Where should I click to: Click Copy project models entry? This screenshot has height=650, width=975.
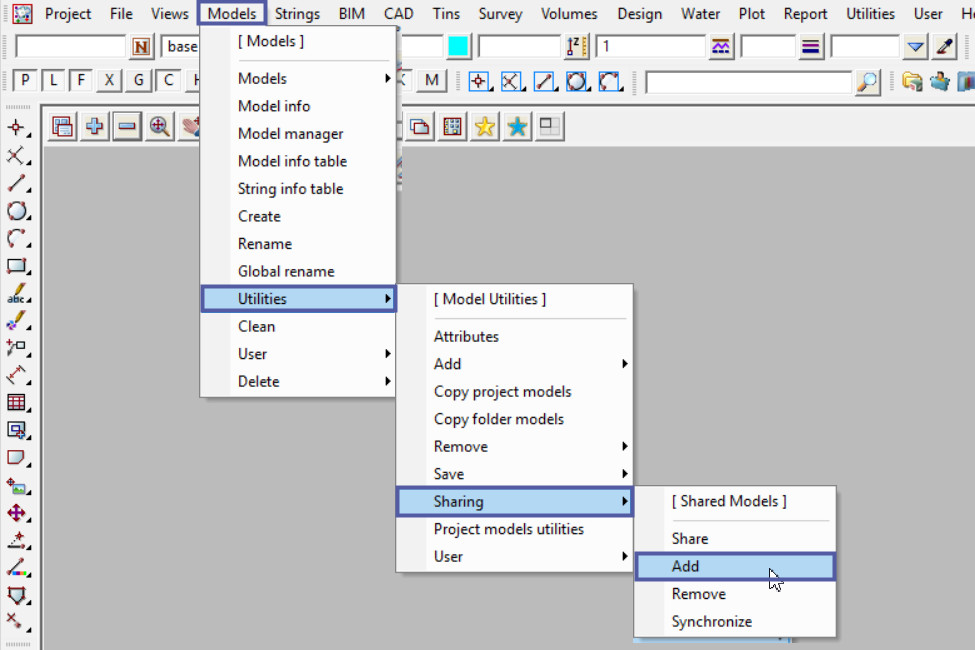(x=502, y=392)
